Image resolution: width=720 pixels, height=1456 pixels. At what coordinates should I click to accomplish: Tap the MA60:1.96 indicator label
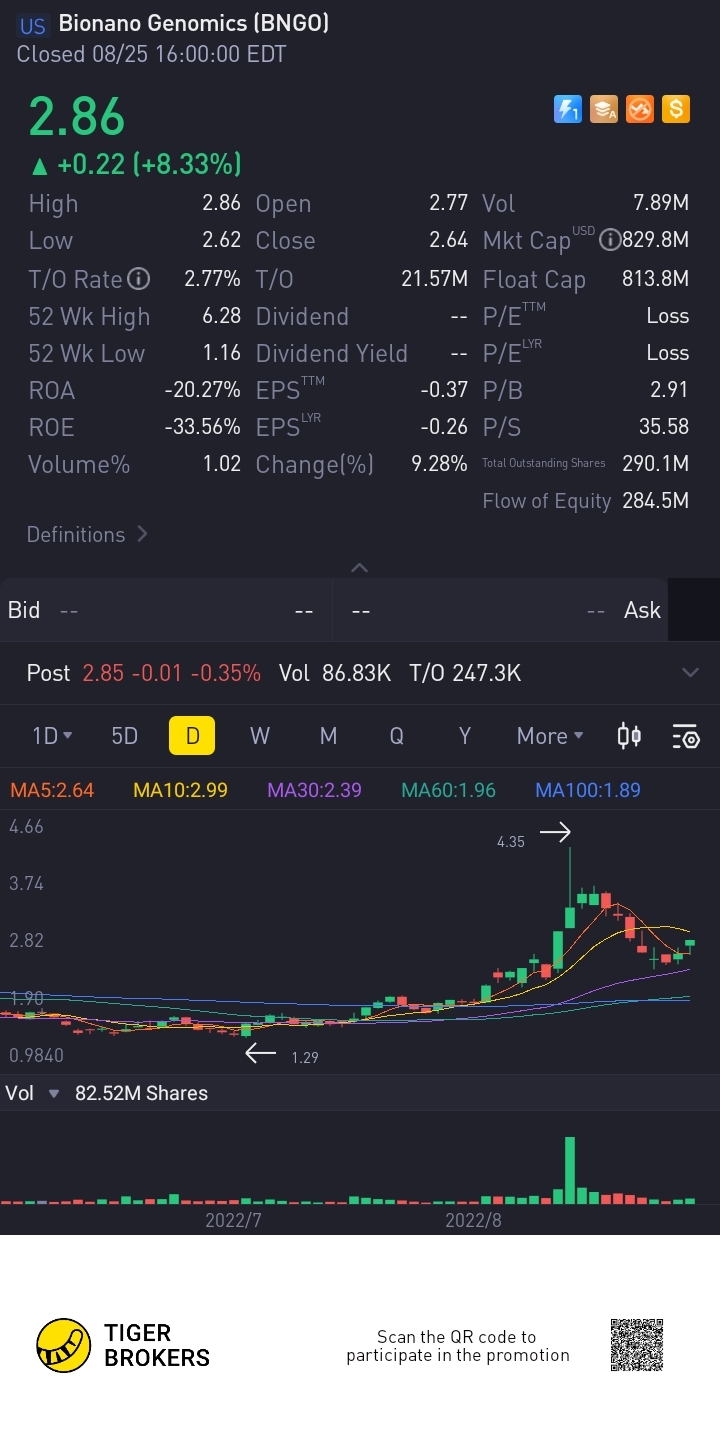(x=448, y=790)
